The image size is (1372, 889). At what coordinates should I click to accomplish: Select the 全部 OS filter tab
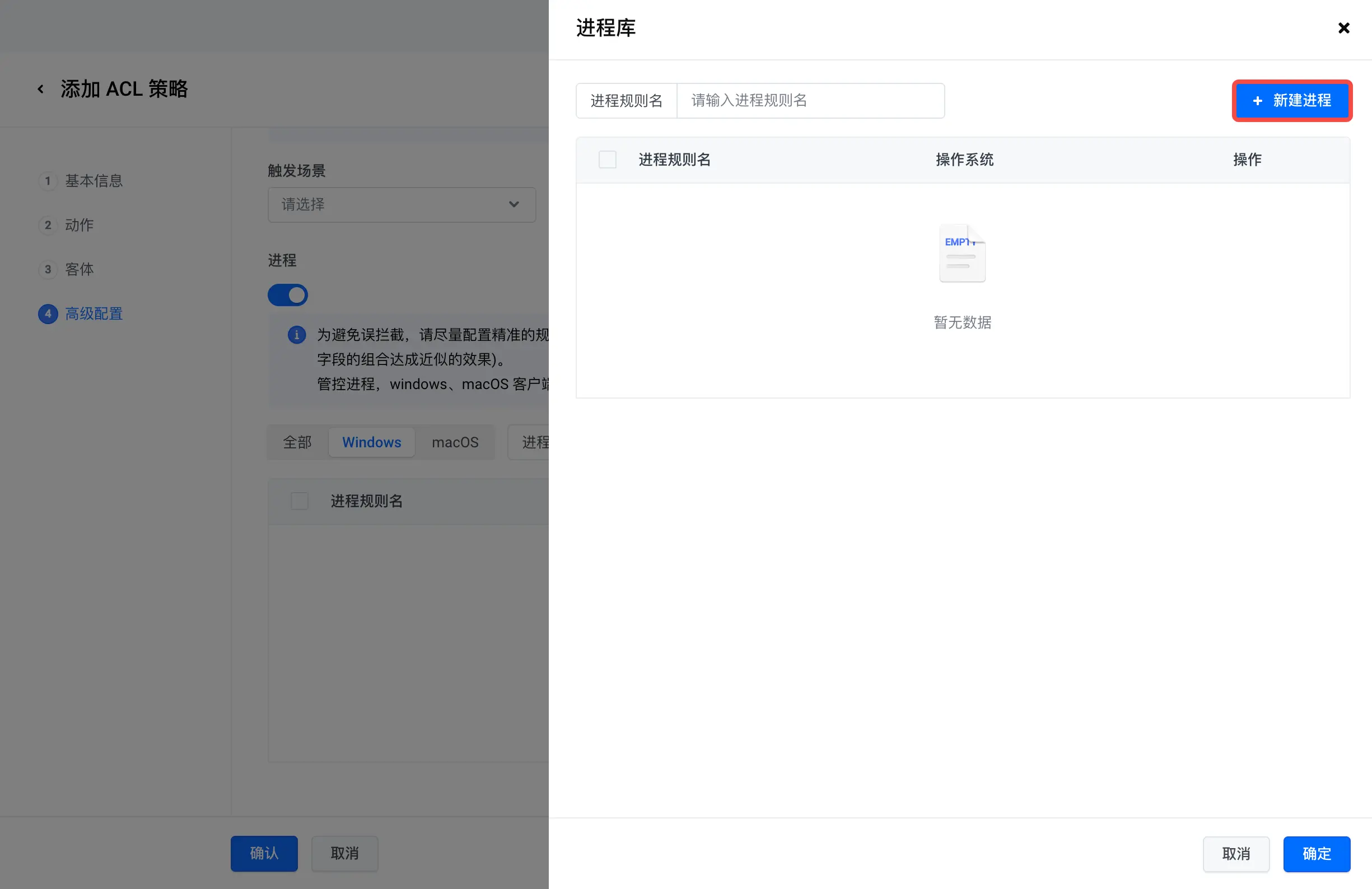pyautogui.click(x=297, y=442)
